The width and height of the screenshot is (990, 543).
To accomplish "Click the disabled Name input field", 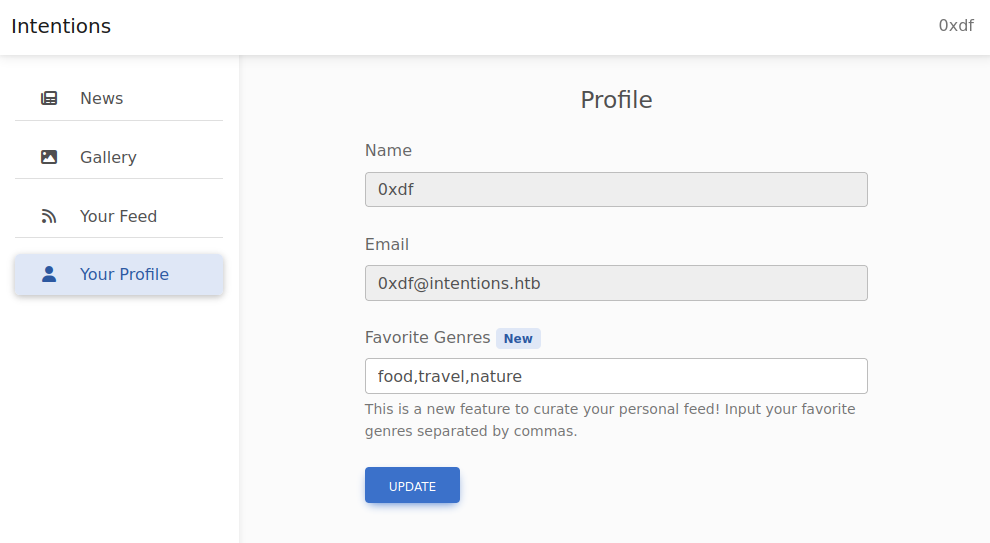I will pos(615,189).
